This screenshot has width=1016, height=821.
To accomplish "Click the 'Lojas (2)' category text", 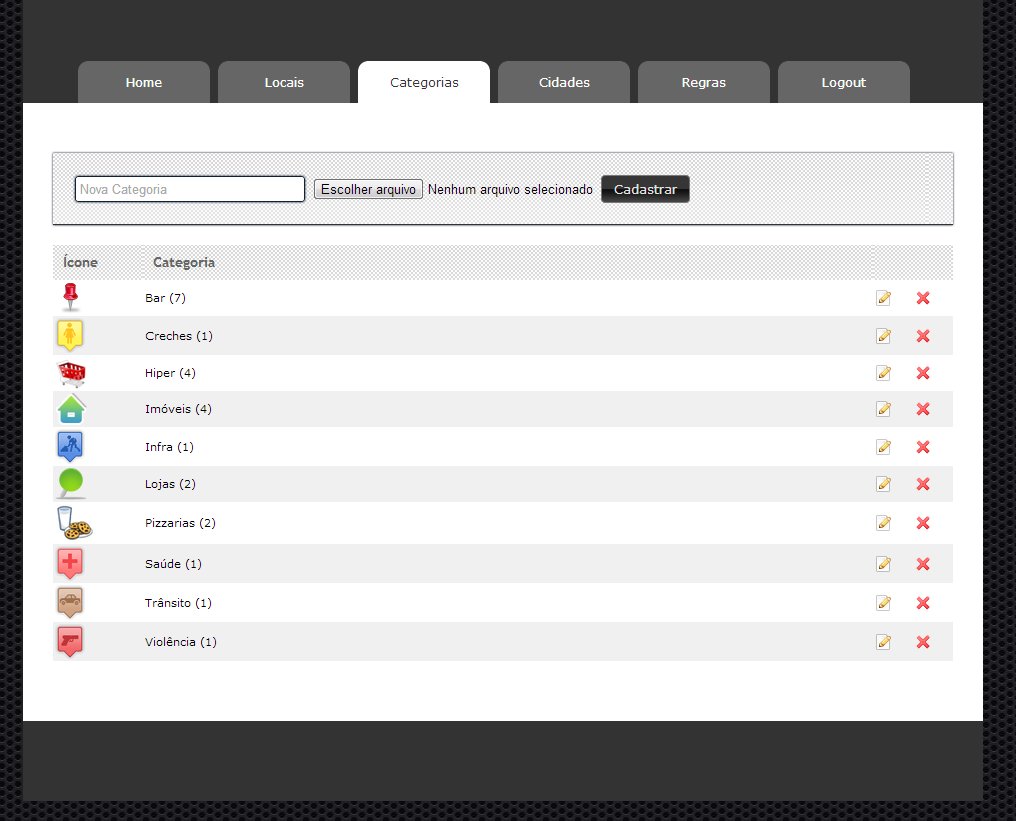I will tap(170, 484).
